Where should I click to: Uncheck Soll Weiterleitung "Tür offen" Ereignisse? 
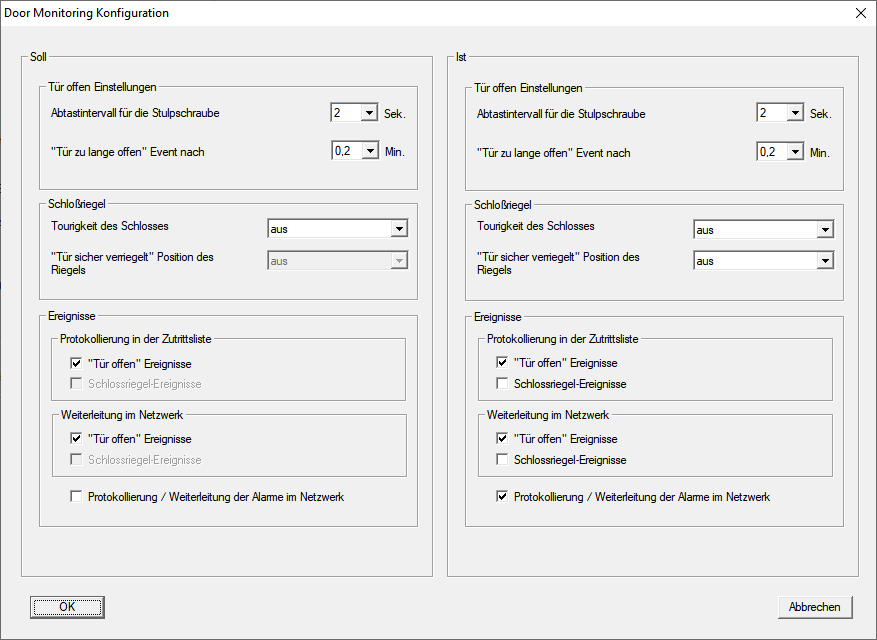point(77,439)
